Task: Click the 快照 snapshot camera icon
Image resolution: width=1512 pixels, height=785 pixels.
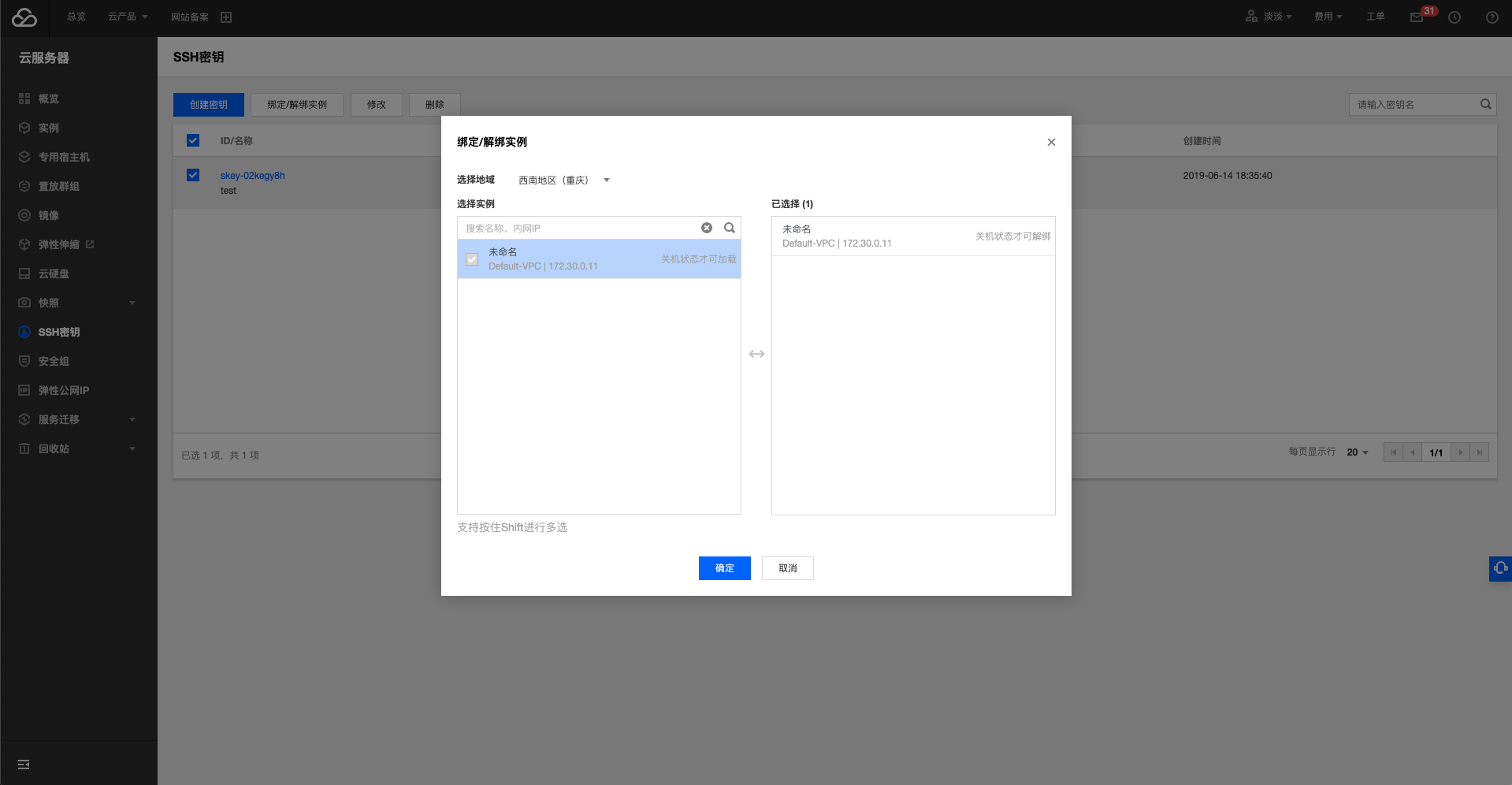Action: (24, 303)
